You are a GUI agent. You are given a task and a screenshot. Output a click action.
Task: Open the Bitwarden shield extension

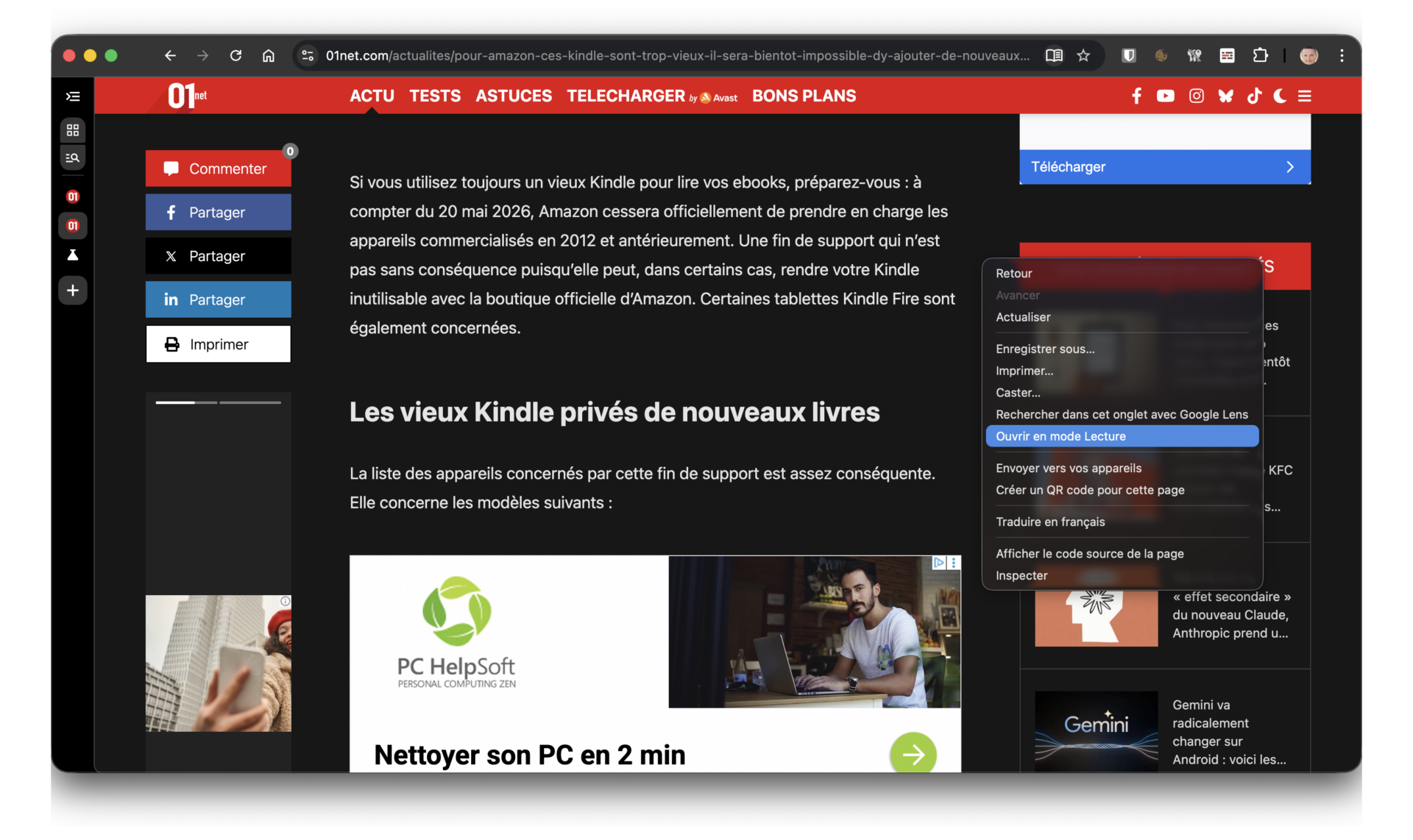coord(1128,56)
